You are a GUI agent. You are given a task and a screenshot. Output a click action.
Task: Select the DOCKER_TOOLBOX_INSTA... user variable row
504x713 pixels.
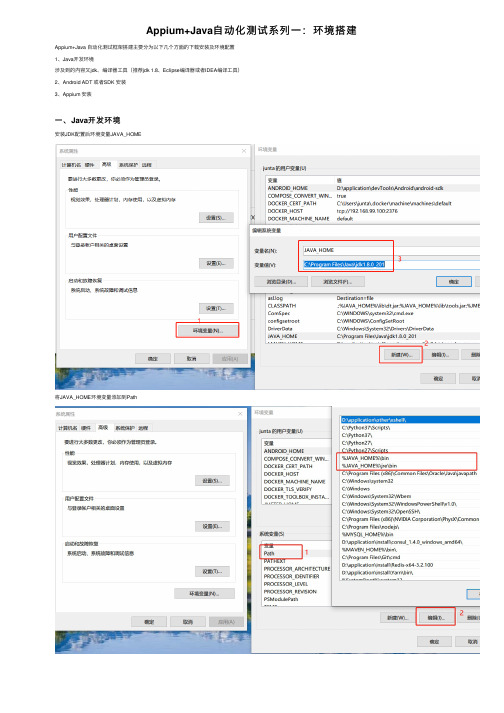click(x=296, y=497)
